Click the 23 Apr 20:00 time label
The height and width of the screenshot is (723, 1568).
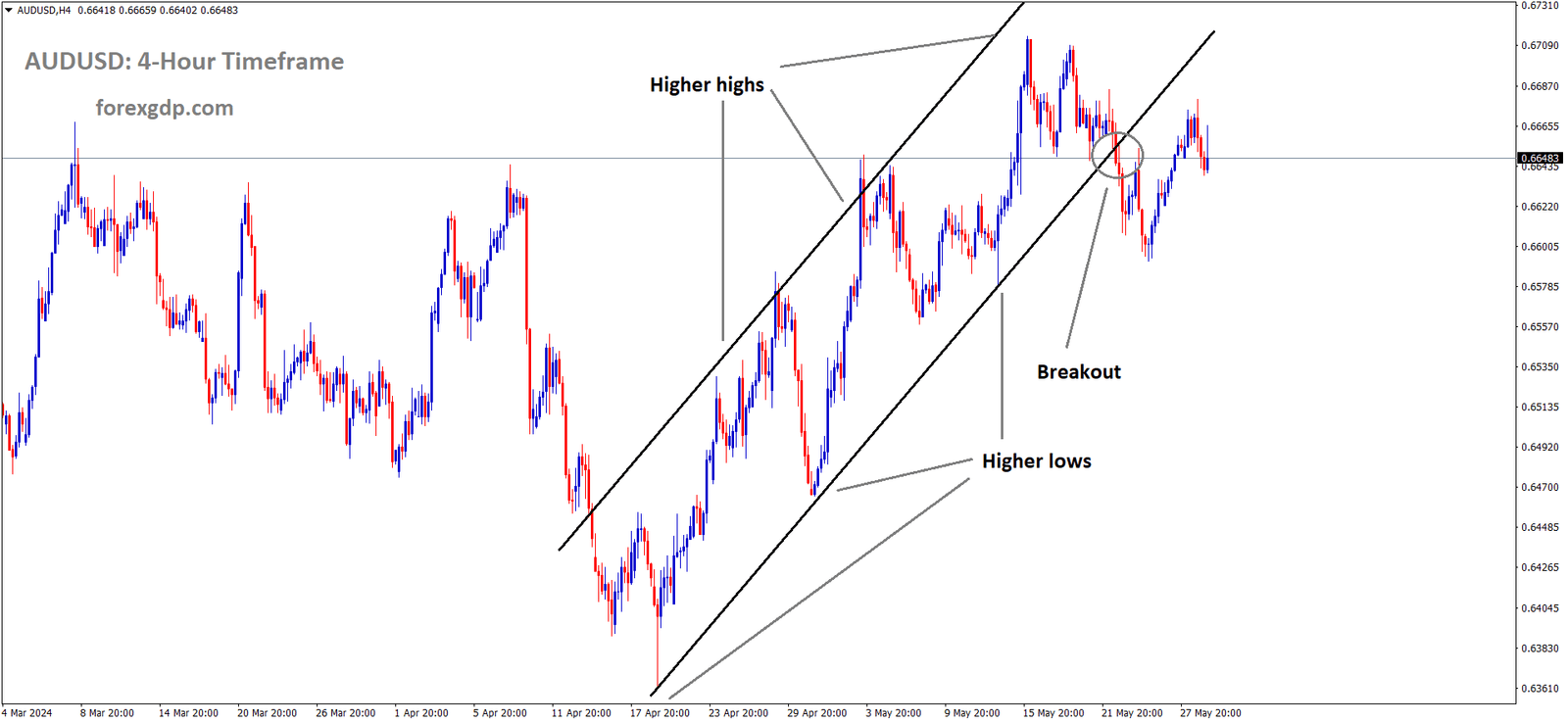point(738,713)
